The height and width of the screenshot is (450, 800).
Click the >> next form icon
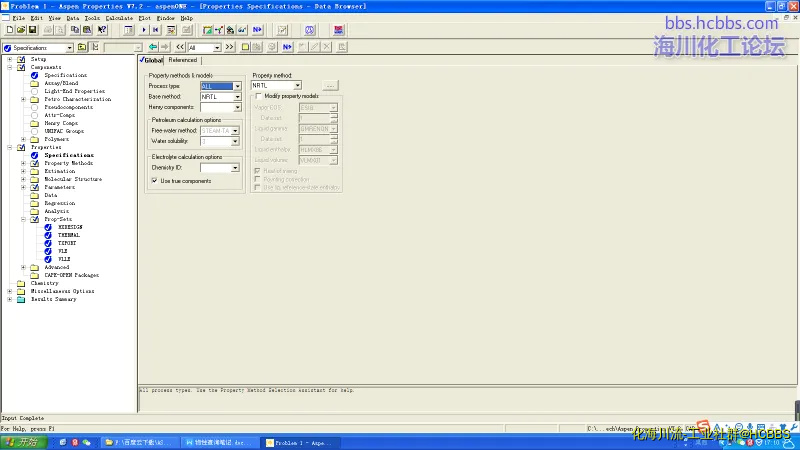tap(230, 47)
